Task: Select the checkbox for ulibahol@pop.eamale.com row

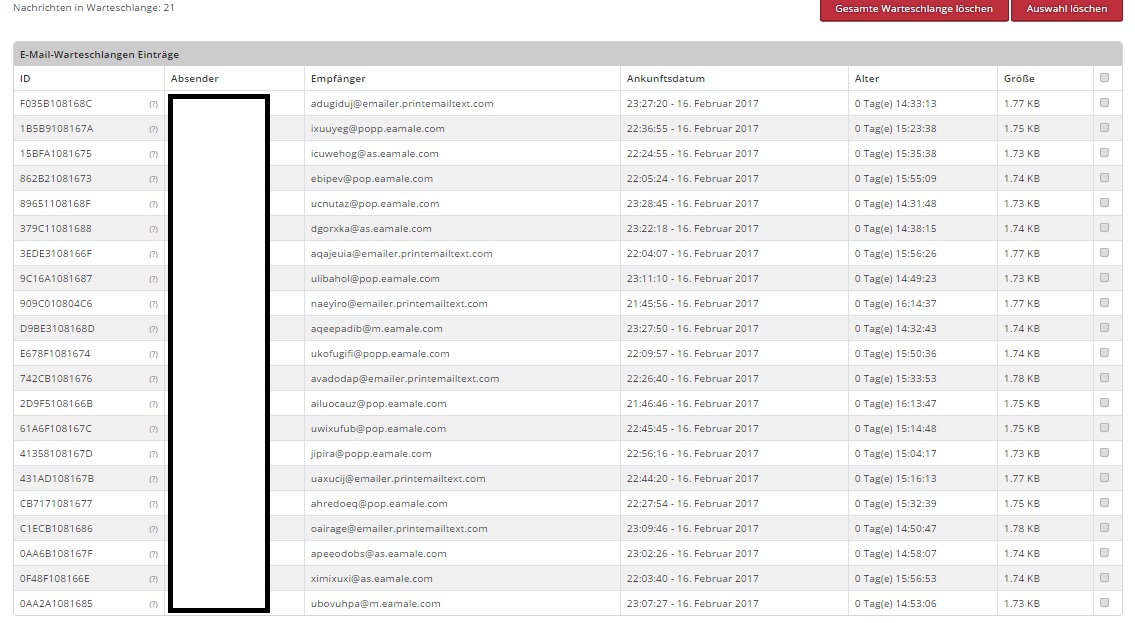Action: [1104, 277]
